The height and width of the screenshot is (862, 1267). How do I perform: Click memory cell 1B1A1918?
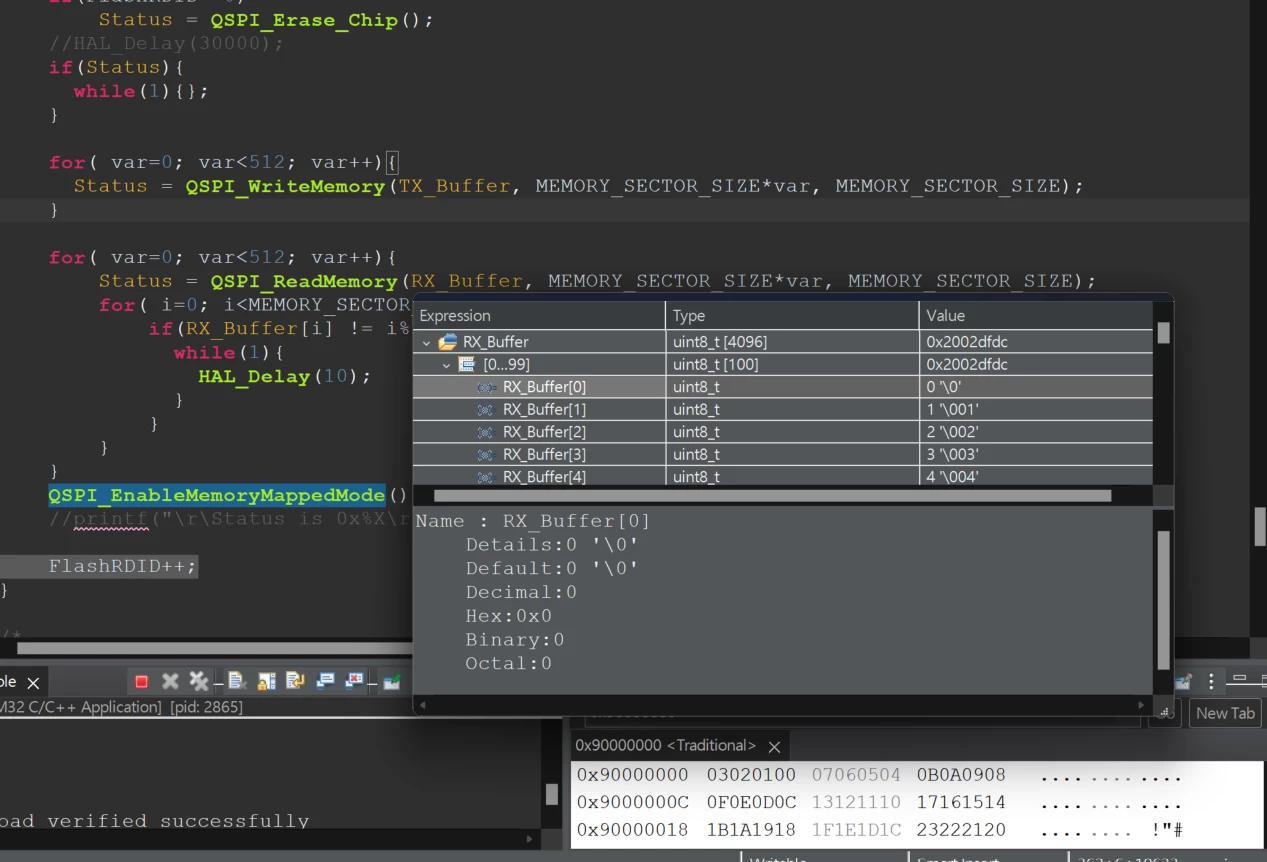click(x=751, y=830)
